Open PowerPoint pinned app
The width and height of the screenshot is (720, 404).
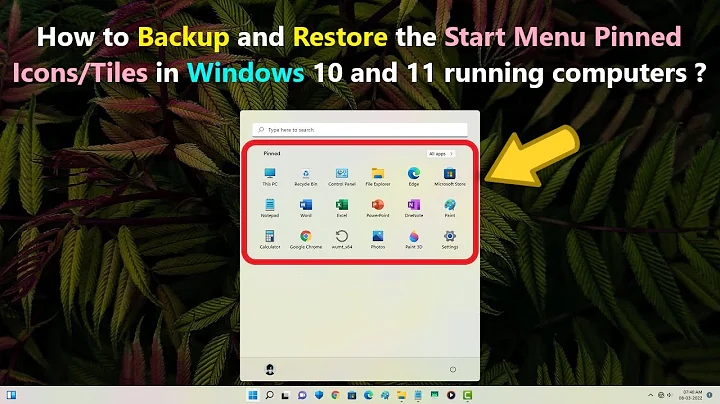(x=377, y=208)
